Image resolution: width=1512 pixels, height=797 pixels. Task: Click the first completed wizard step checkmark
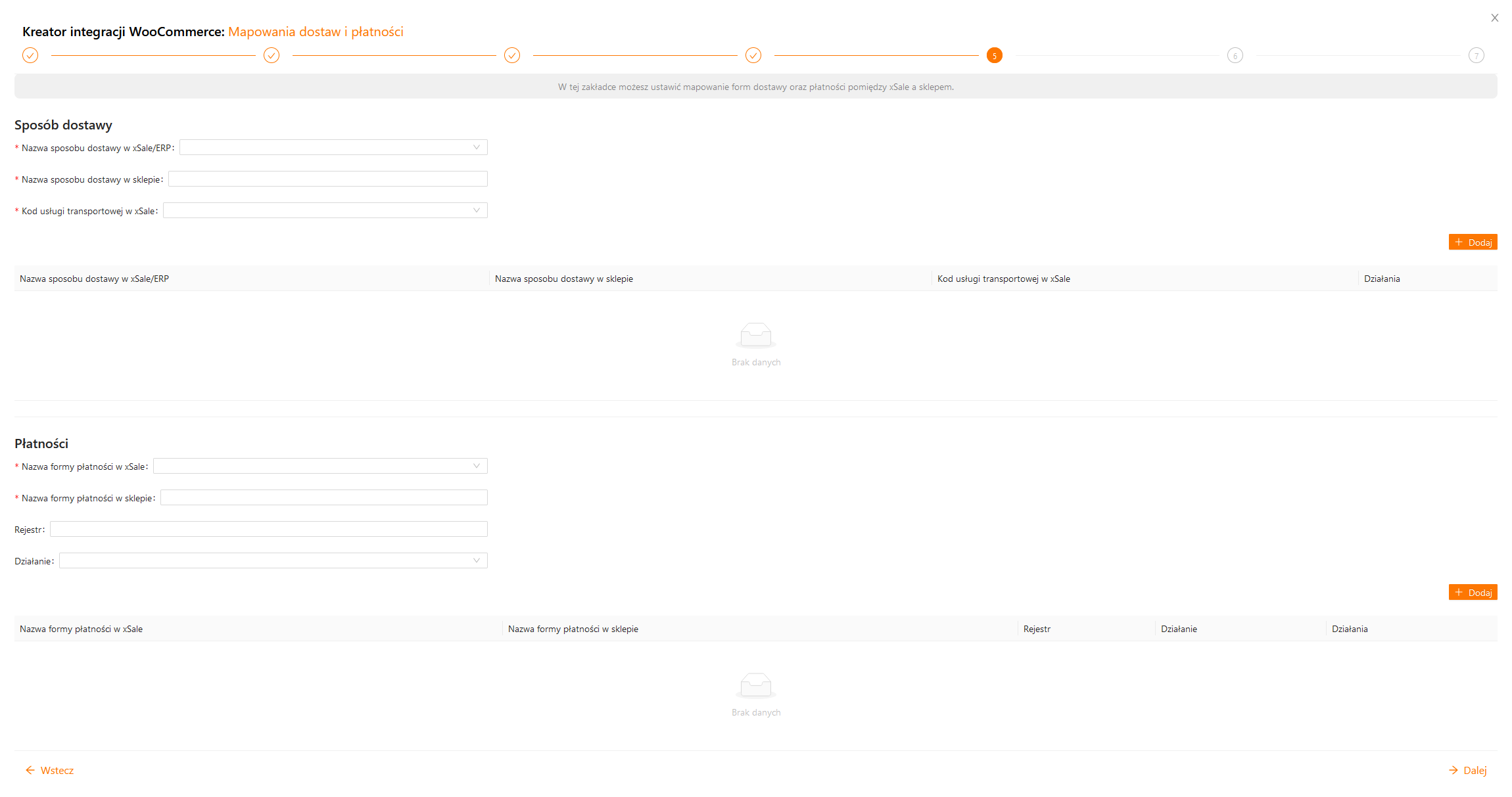pyautogui.click(x=30, y=55)
